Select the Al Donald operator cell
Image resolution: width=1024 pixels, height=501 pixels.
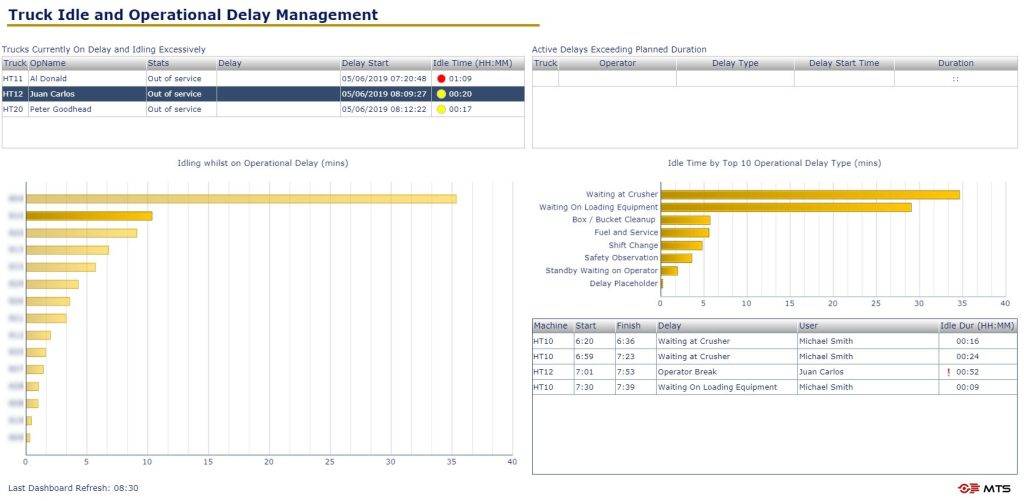pyautogui.click(x=86, y=78)
